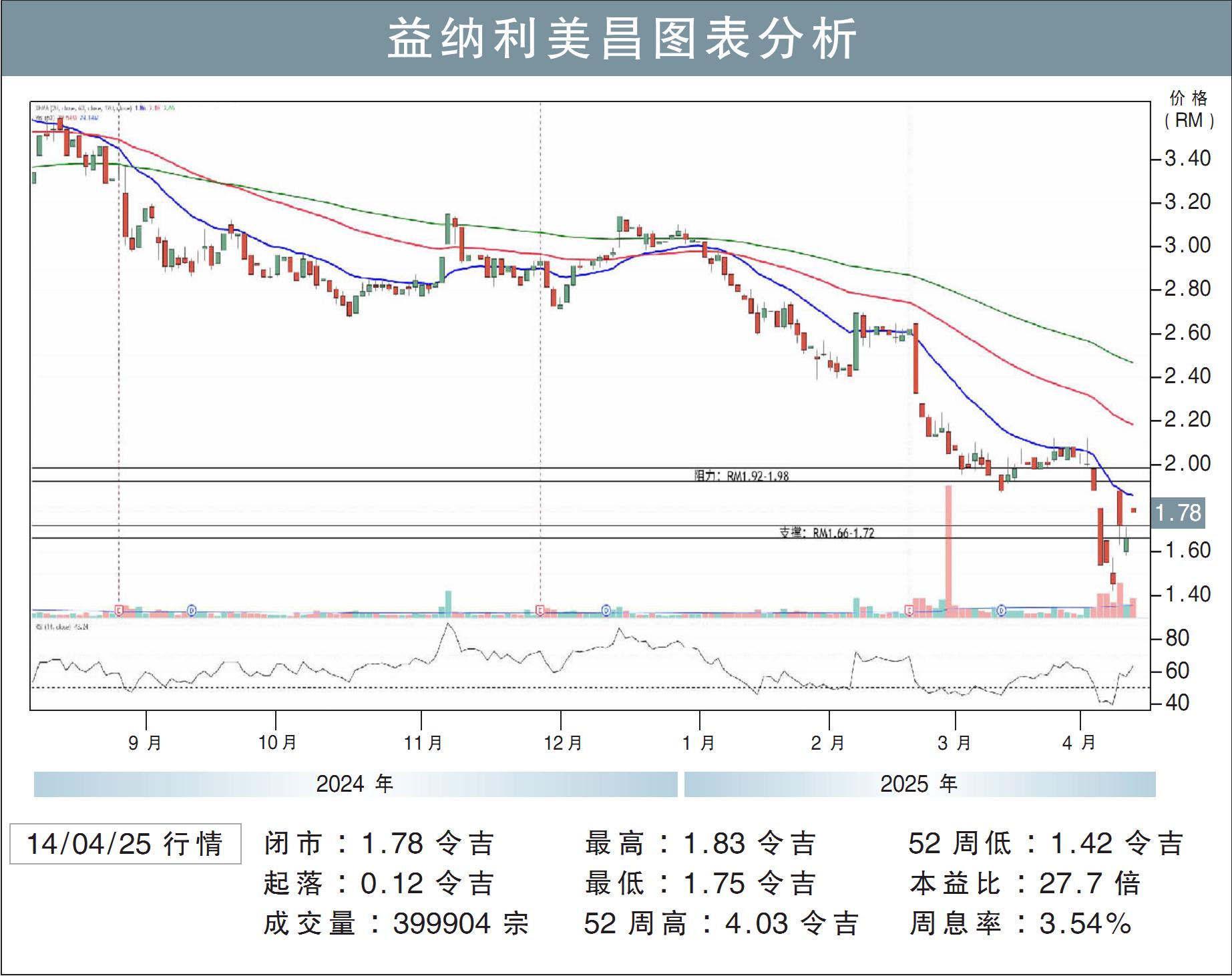Image resolution: width=1232 pixels, height=976 pixels.
Task: Click the change value 起落: 0.12令吉
Action: 379,884
